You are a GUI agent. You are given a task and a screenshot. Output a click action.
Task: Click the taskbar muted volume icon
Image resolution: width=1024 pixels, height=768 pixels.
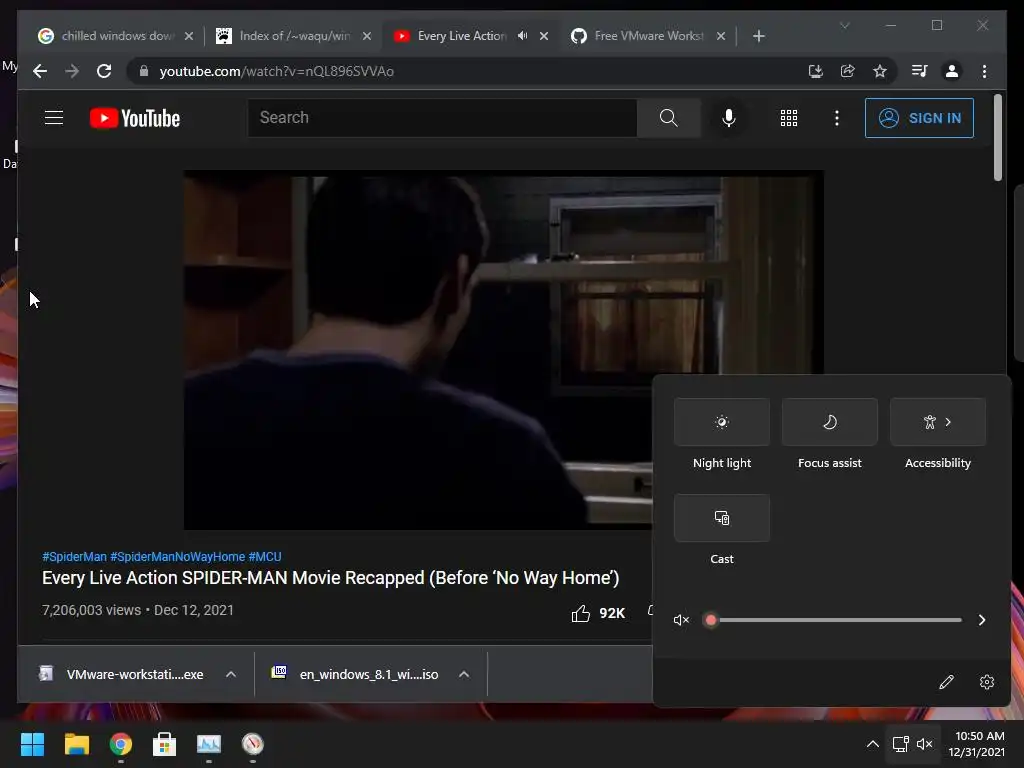click(x=925, y=744)
